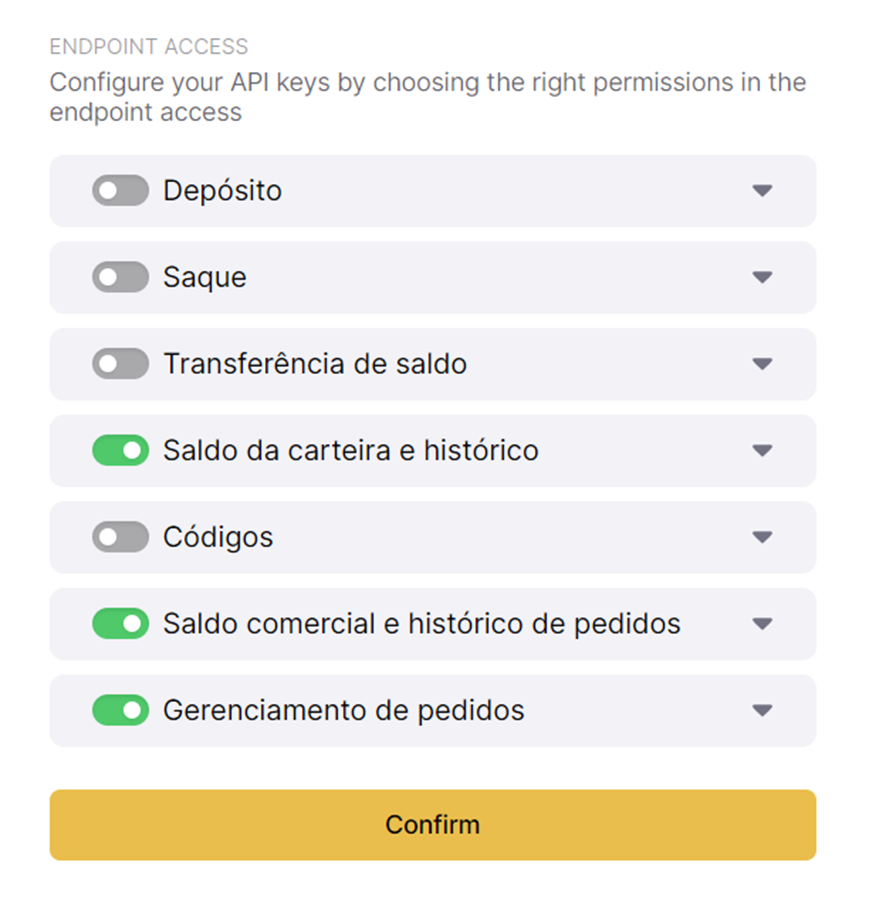Enable the Depósito permission toggle
This screenshot has height=906, width=886.
click(120, 190)
